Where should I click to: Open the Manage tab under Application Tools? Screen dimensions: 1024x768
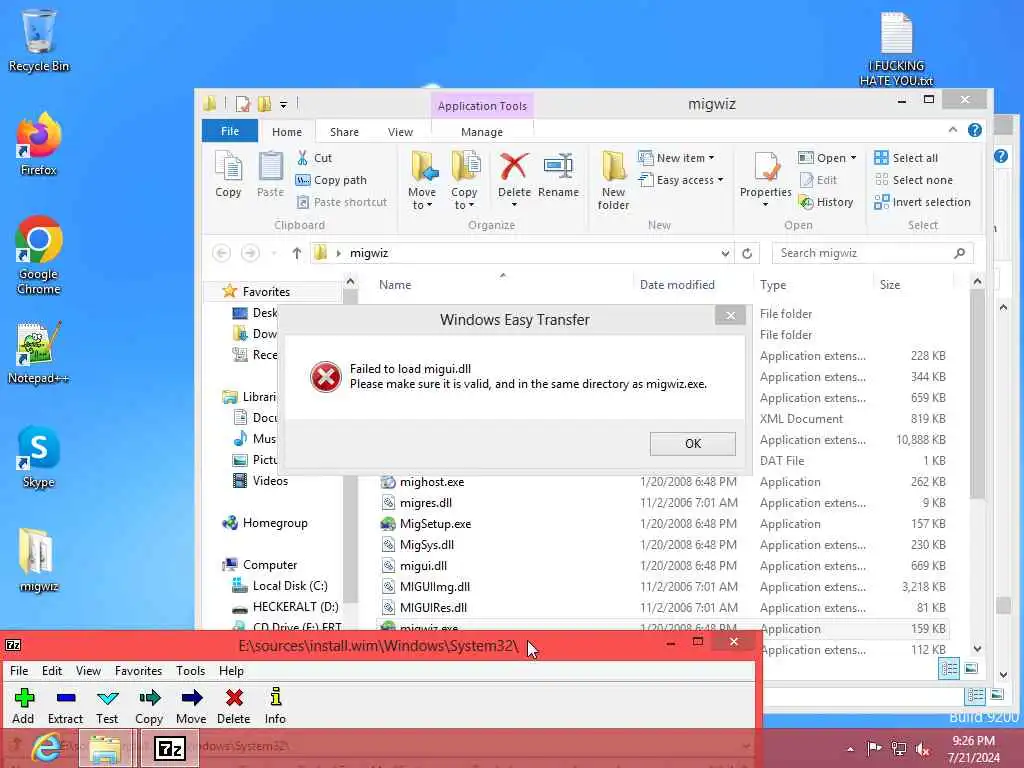tap(482, 132)
